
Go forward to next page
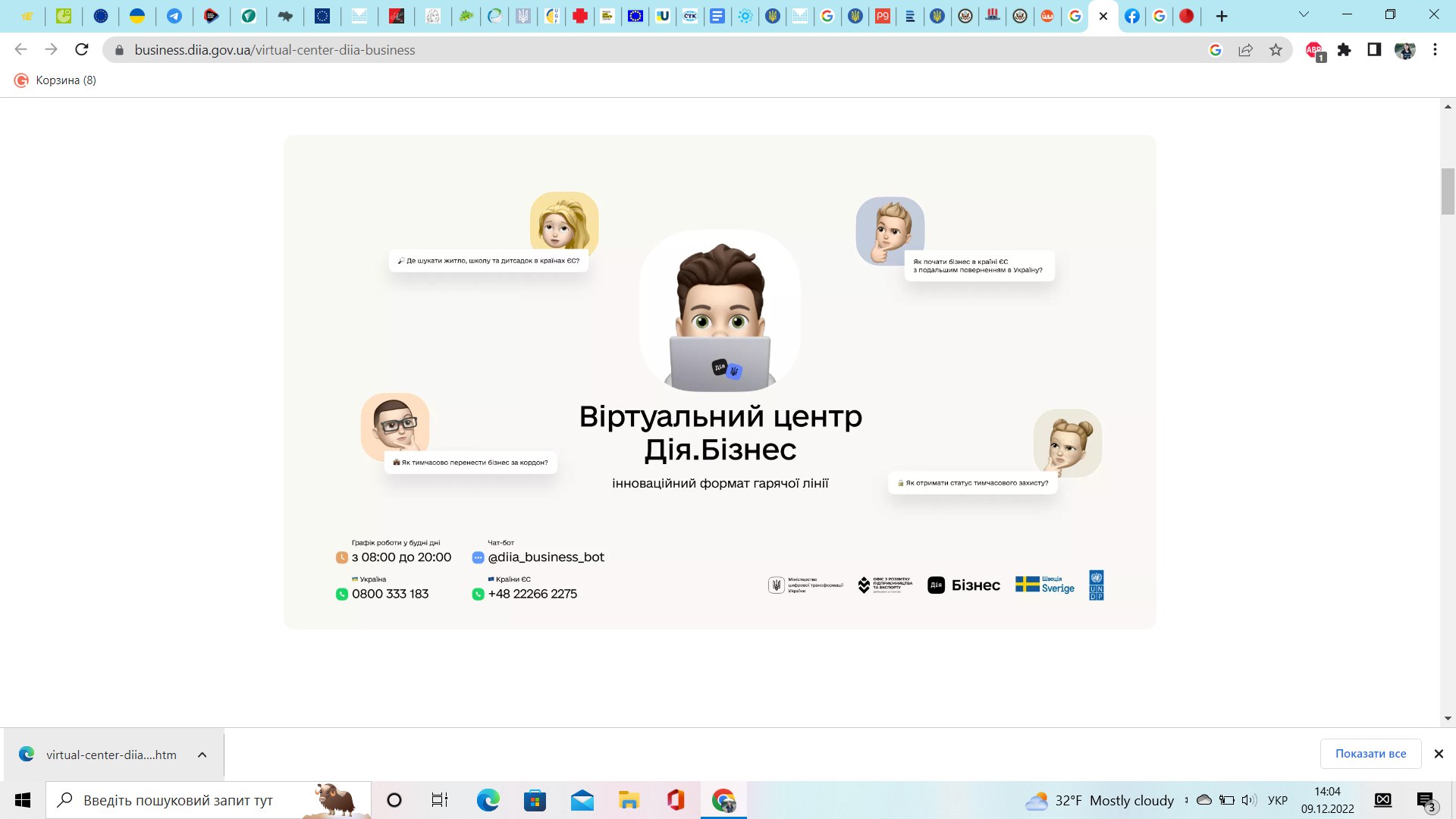[x=51, y=49]
